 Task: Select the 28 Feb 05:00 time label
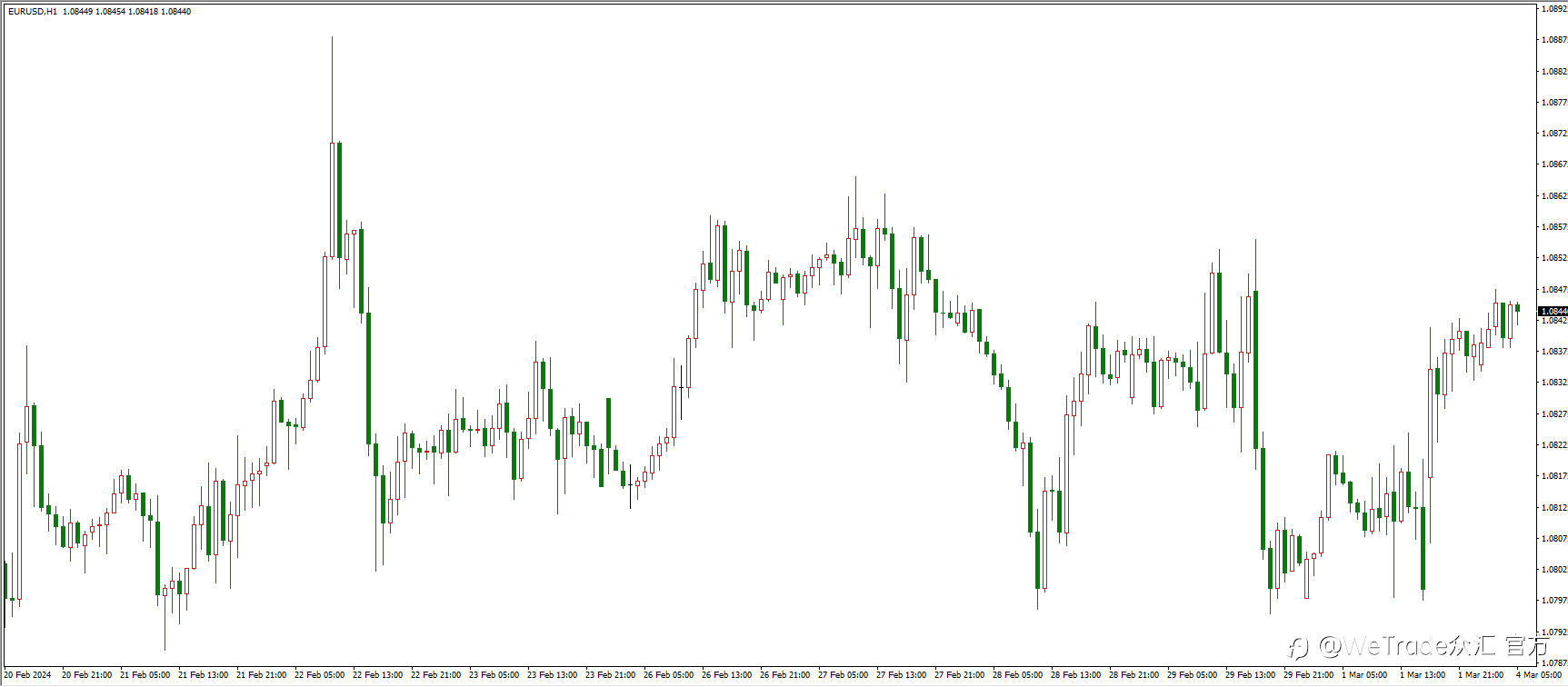[1017, 675]
